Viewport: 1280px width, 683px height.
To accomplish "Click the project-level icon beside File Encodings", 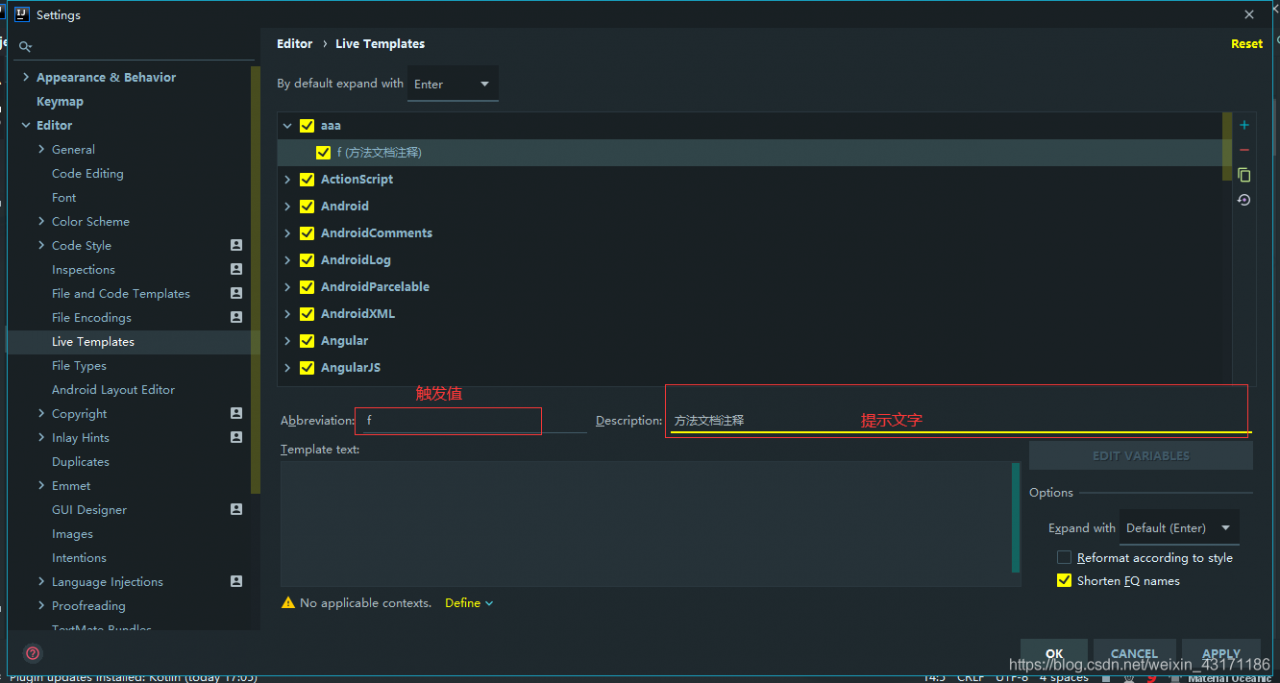I will point(236,317).
